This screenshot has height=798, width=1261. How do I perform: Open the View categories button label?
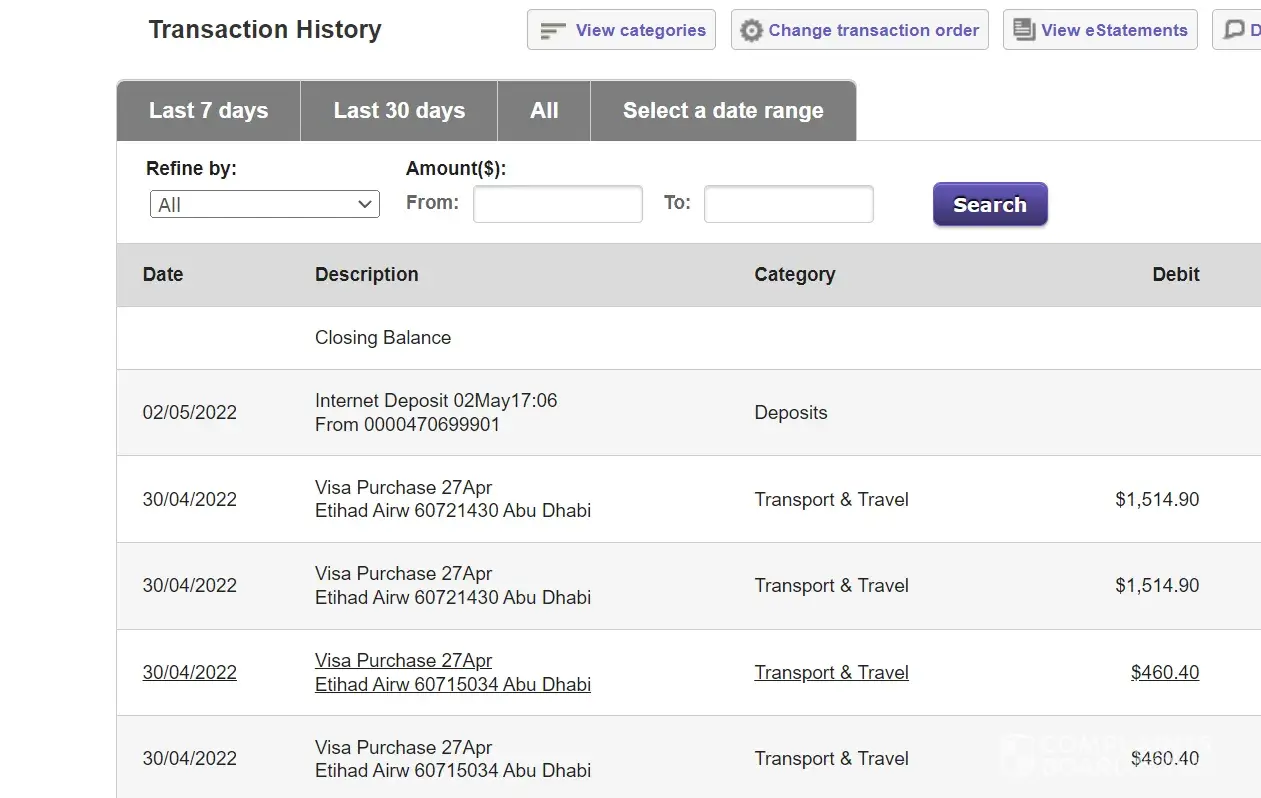640,31
